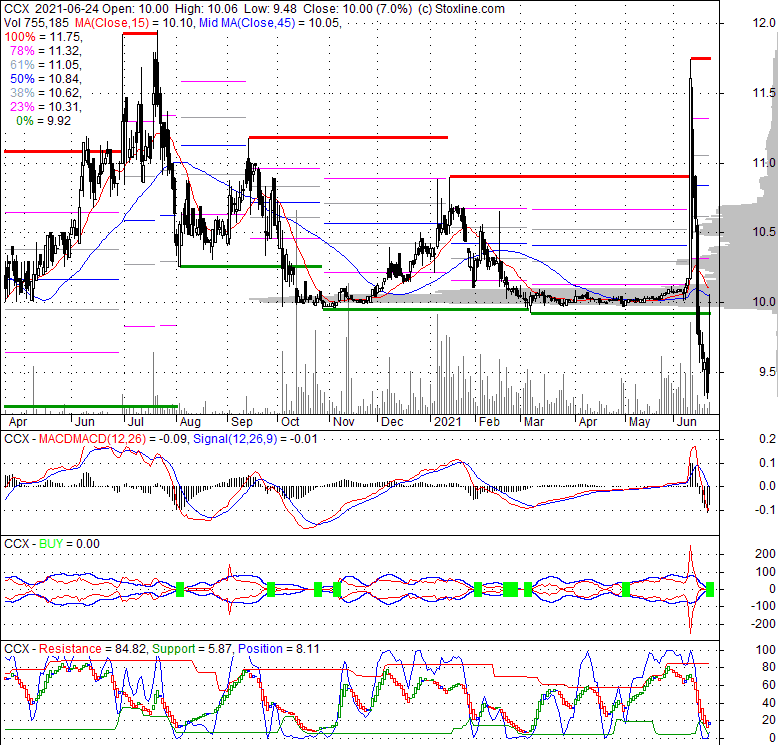Screen dimensions: 780x745
Task: Click the 'Aug' date axis label
Action: click(190, 422)
